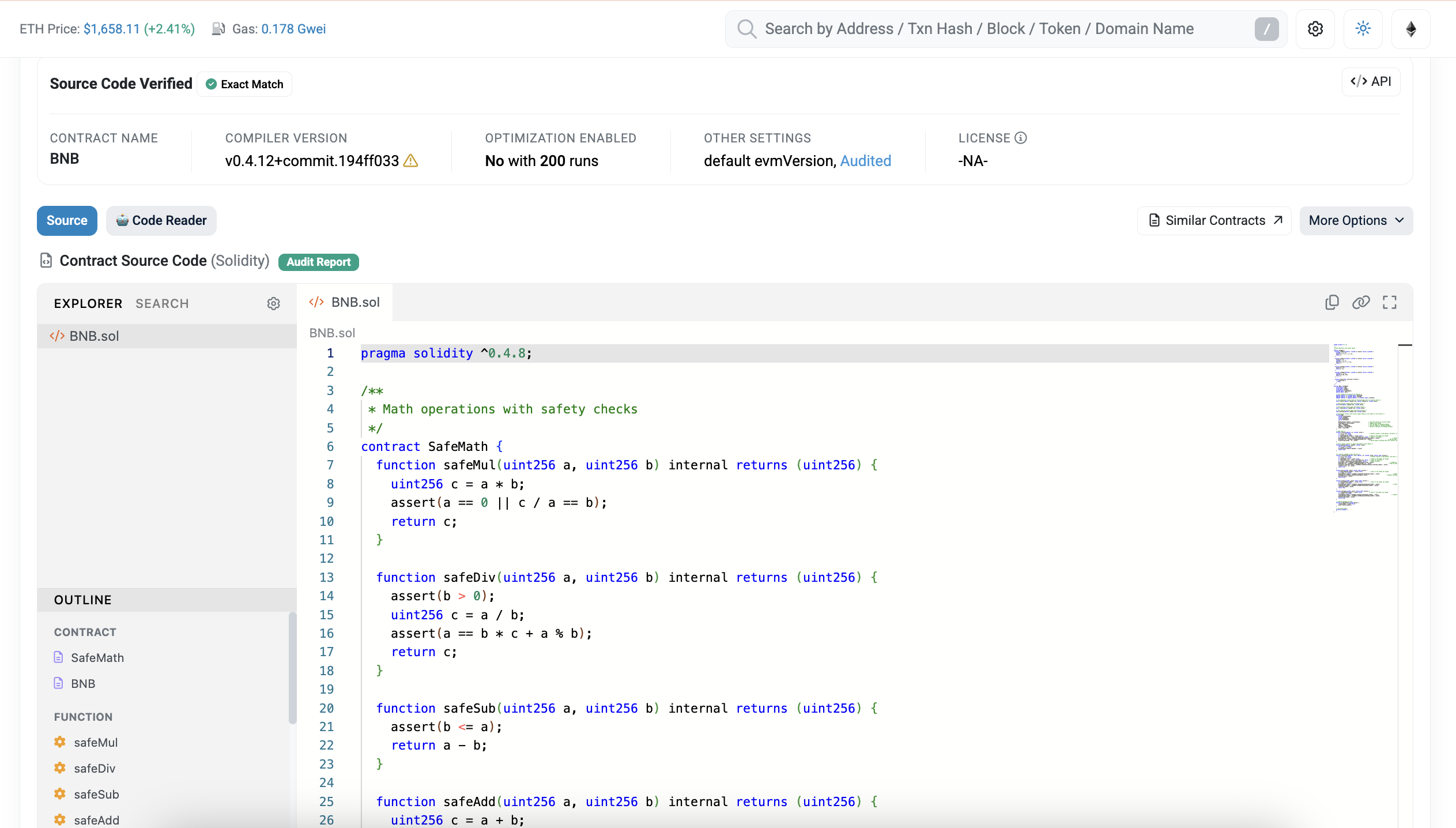Click the safeMul function gear icon

pos(60,742)
